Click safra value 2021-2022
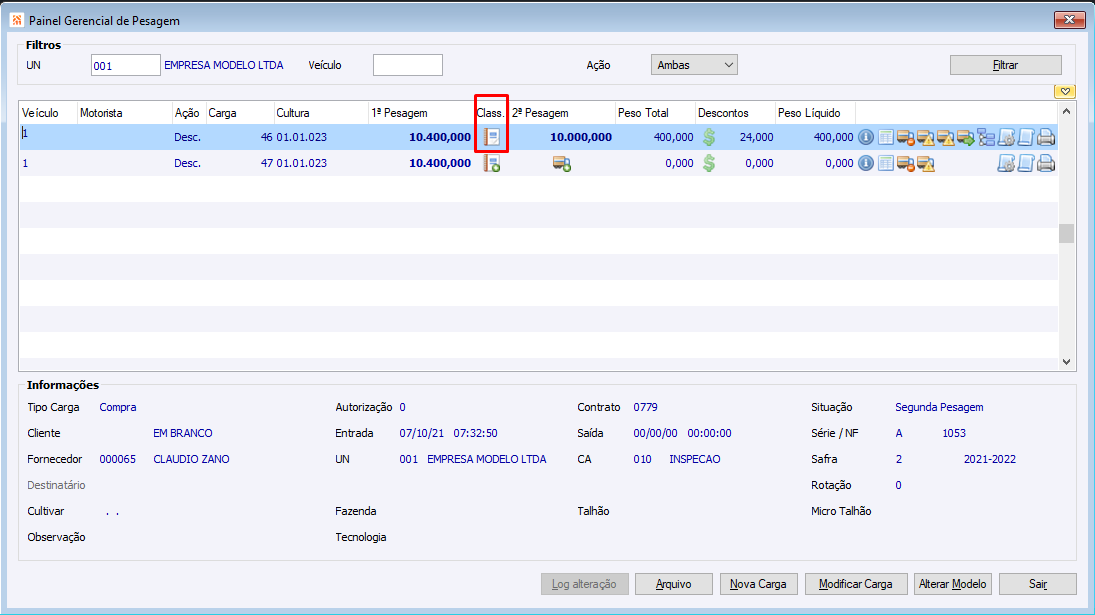This screenshot has width=1095, height=615. click(x=990, y=459)
